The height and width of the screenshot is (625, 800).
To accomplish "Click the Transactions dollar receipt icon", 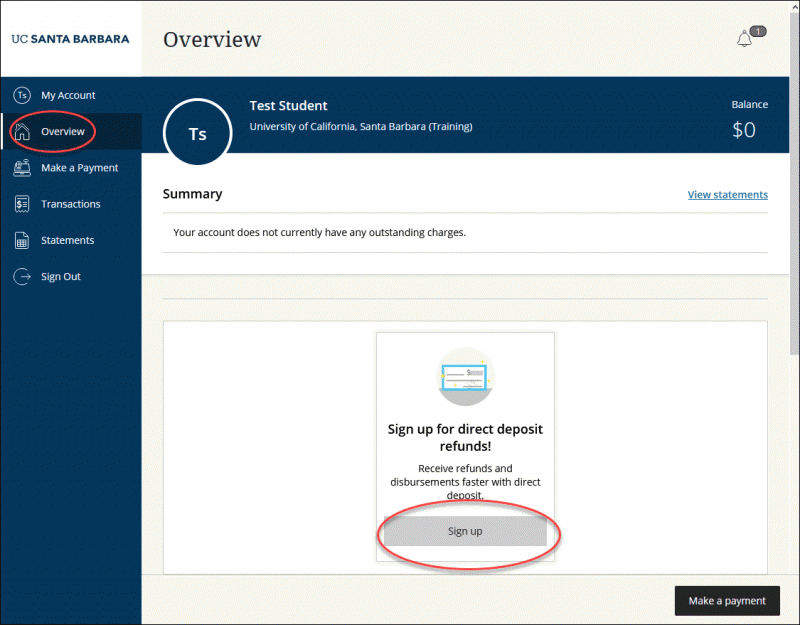I will [22, 204].
